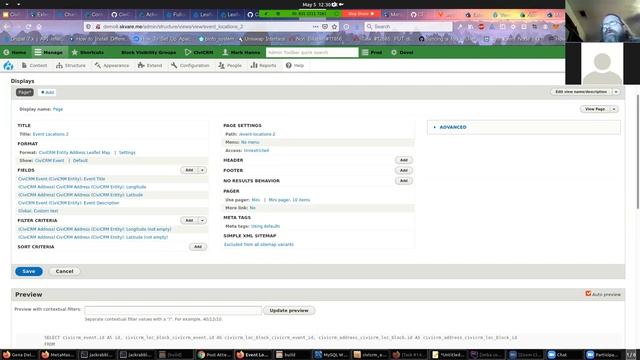This screenshot has height=360, width=640.
Task: Open the Shortcuts toolbar tab
Action: (88, 52)
